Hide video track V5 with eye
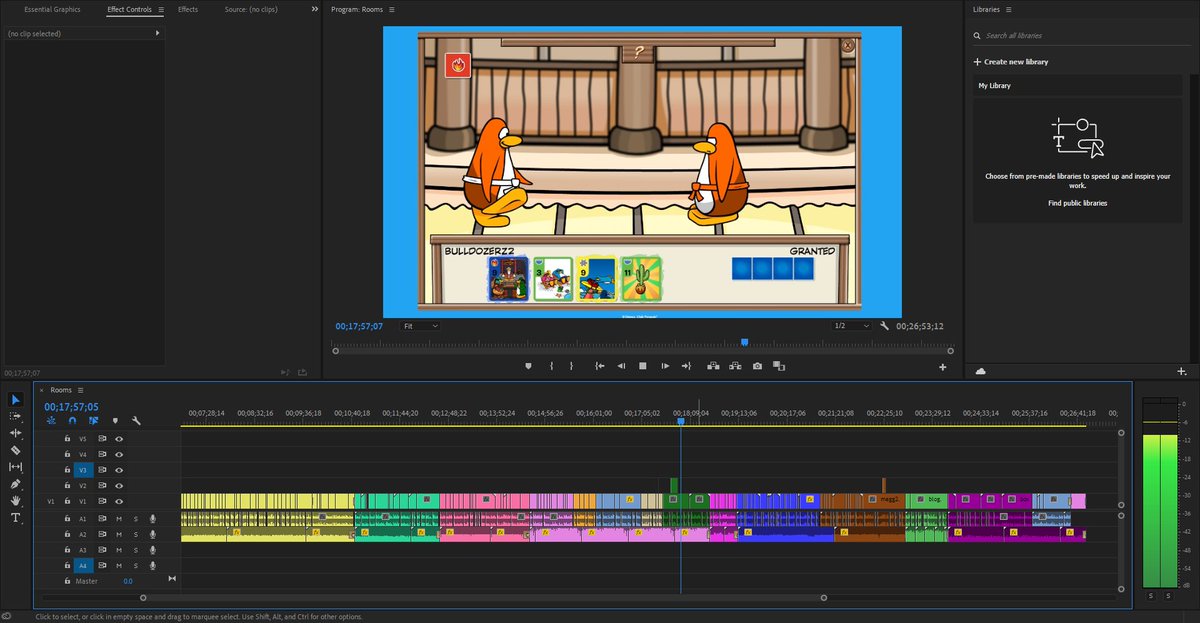 click(x=118, y=439)
